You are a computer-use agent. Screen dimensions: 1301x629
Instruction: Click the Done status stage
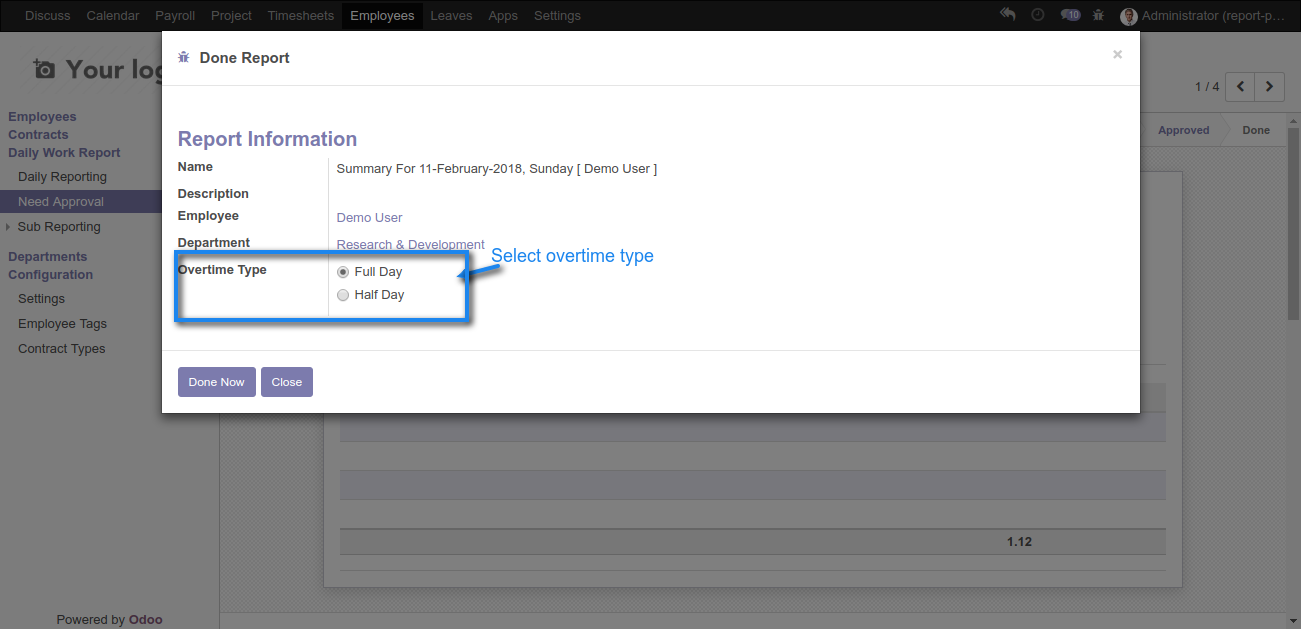pyautogui.click(x=1255, y=130)
